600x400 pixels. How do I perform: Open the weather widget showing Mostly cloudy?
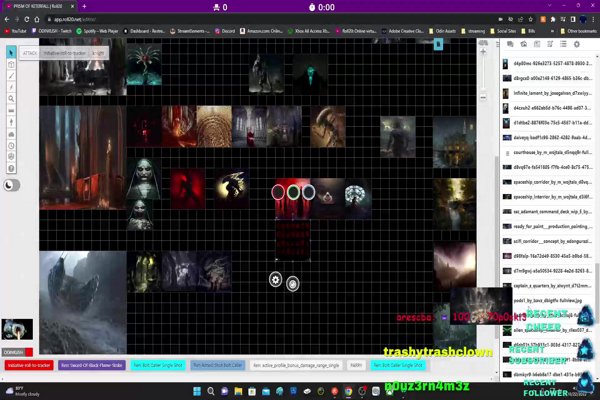pos(23,391)
